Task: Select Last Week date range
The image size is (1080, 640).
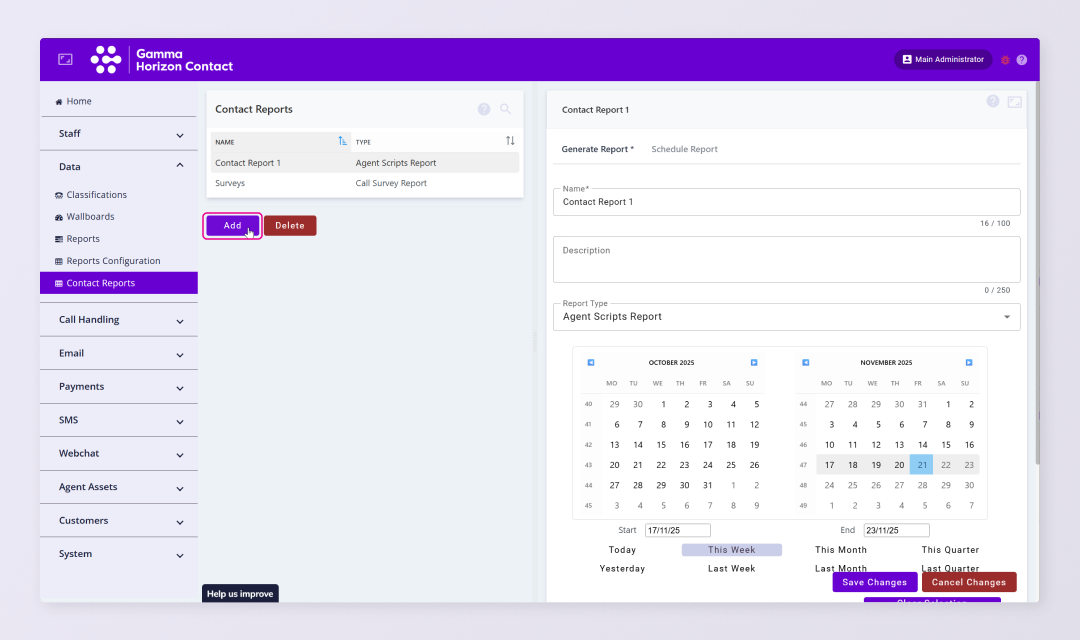Action: point(731,569)
